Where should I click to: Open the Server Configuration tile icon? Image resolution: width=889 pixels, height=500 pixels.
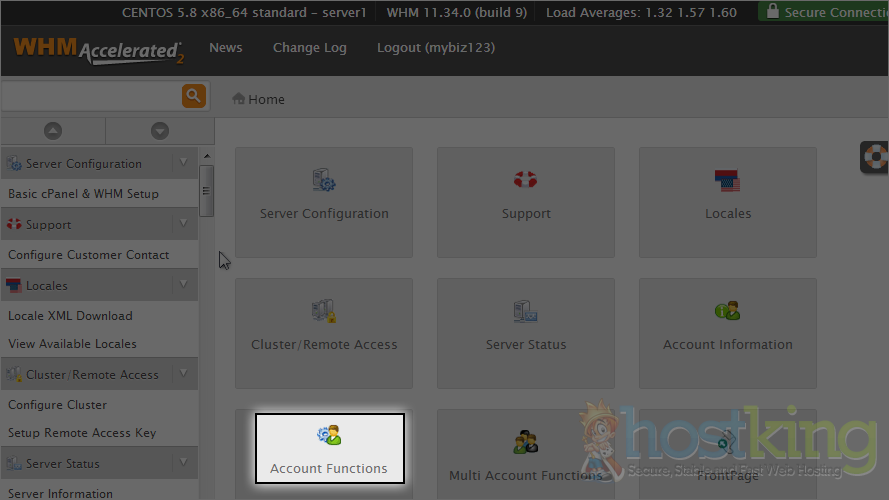[324, 181]
